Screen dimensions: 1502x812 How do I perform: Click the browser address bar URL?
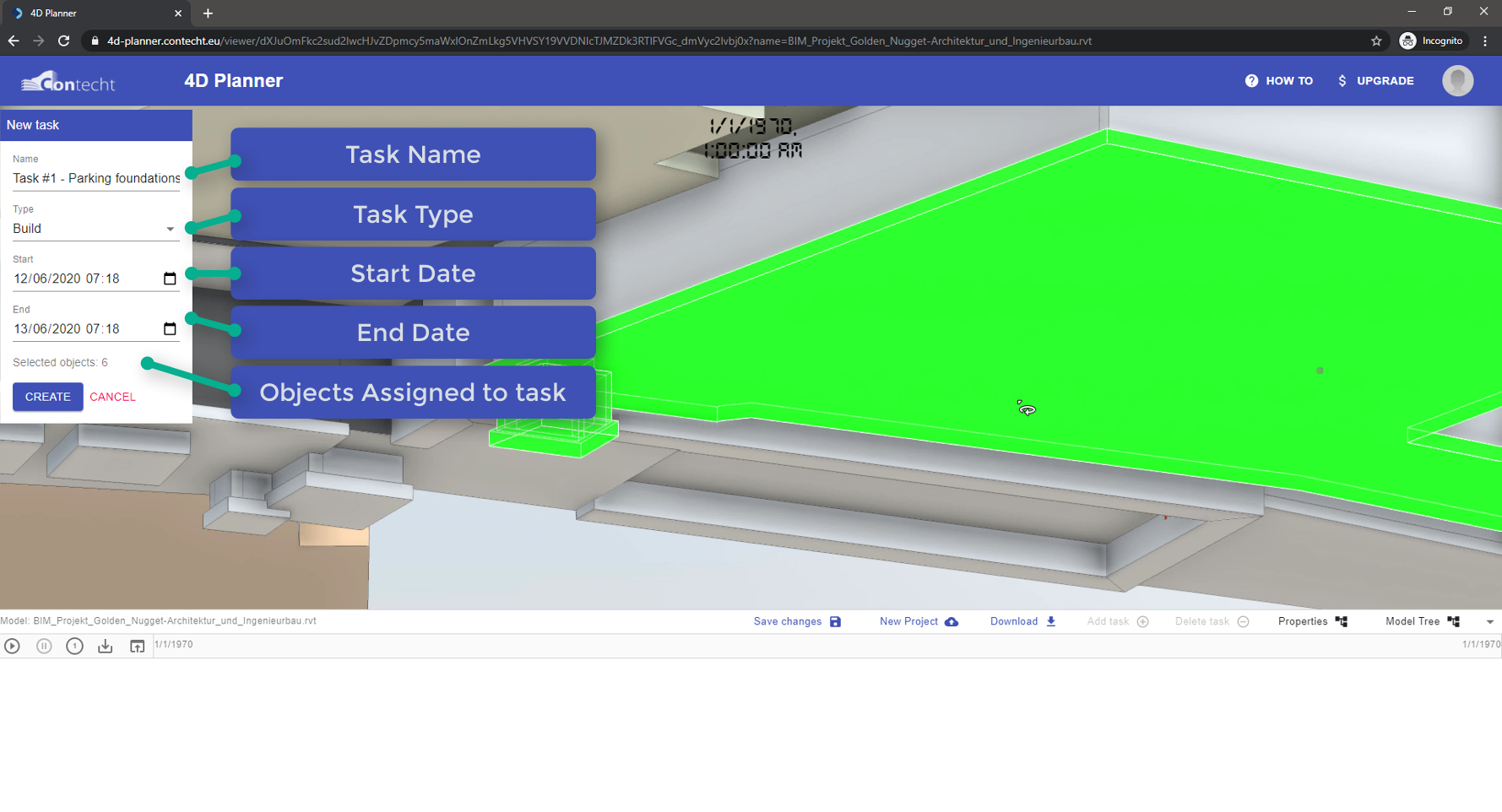pos(599,41)
